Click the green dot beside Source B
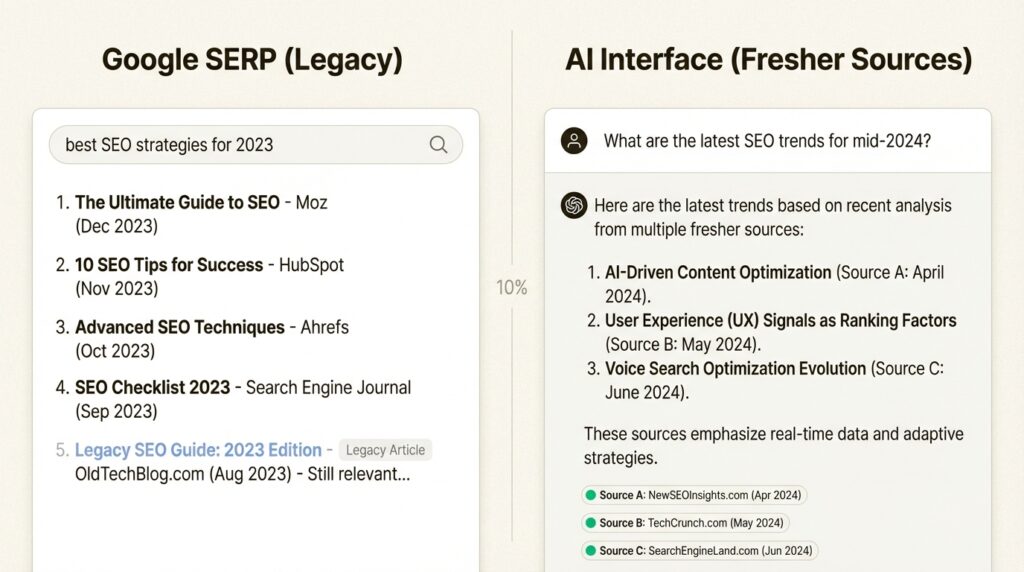 coord(590,523)
